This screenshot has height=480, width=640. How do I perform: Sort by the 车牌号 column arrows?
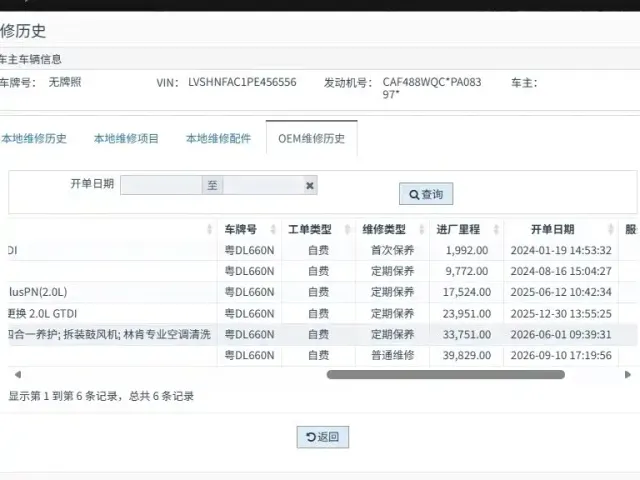pos(273,229)
